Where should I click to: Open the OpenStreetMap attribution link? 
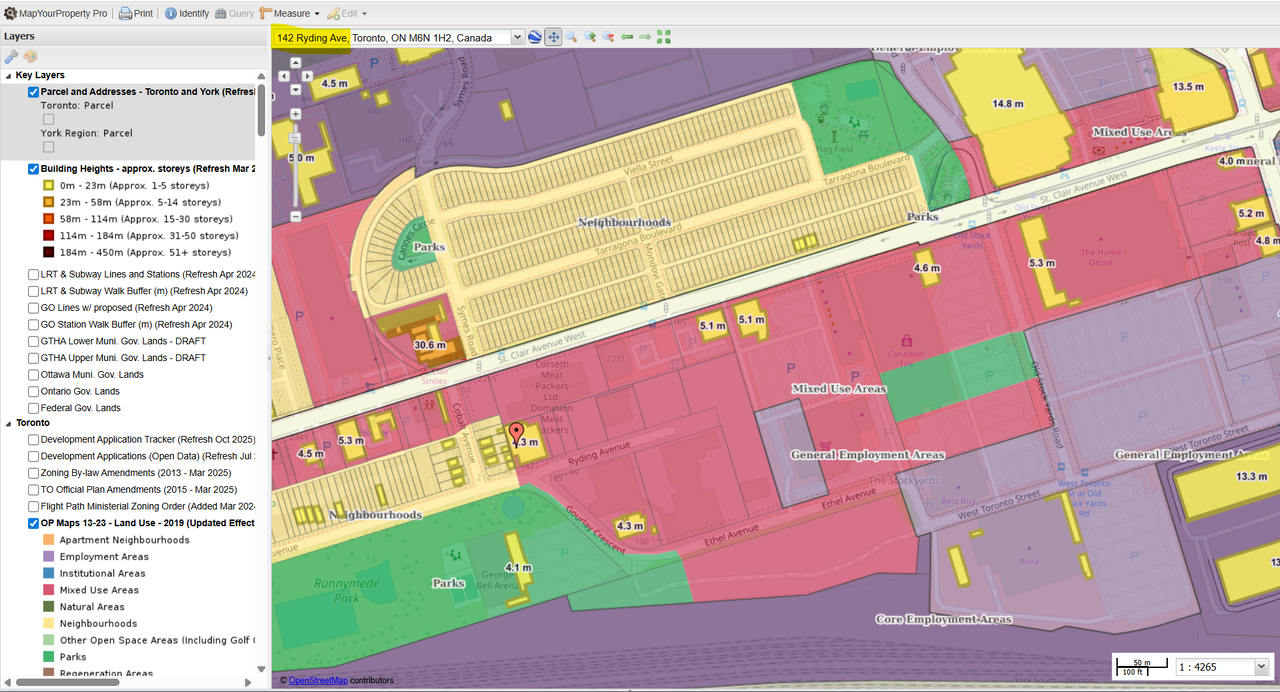pos(318,681)
